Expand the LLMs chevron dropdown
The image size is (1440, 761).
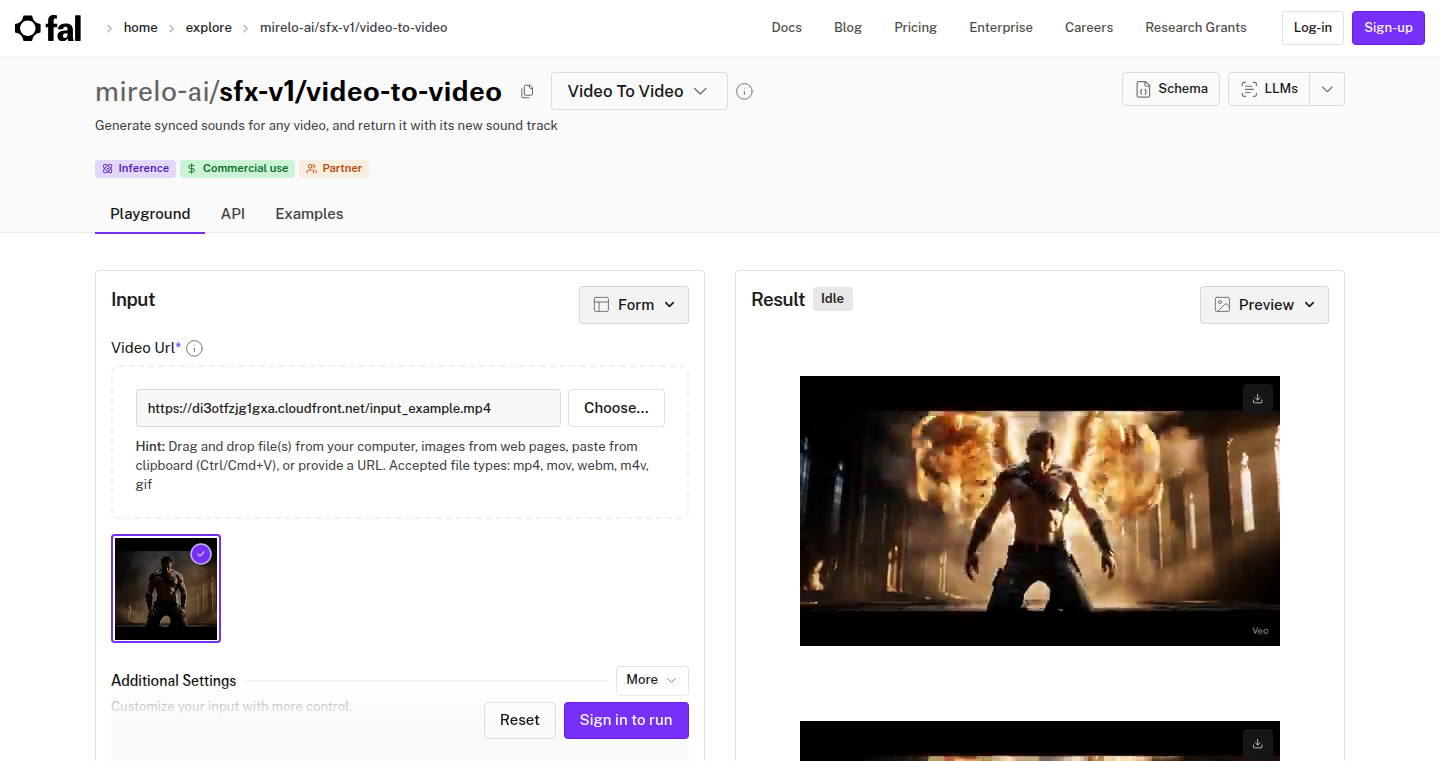point(1327,89)
